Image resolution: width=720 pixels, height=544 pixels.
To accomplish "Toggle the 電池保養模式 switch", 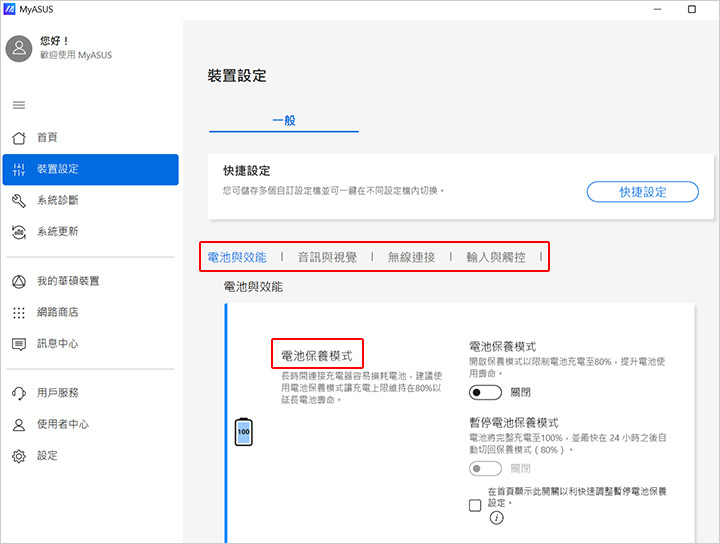I will click(x=485, y=393).
